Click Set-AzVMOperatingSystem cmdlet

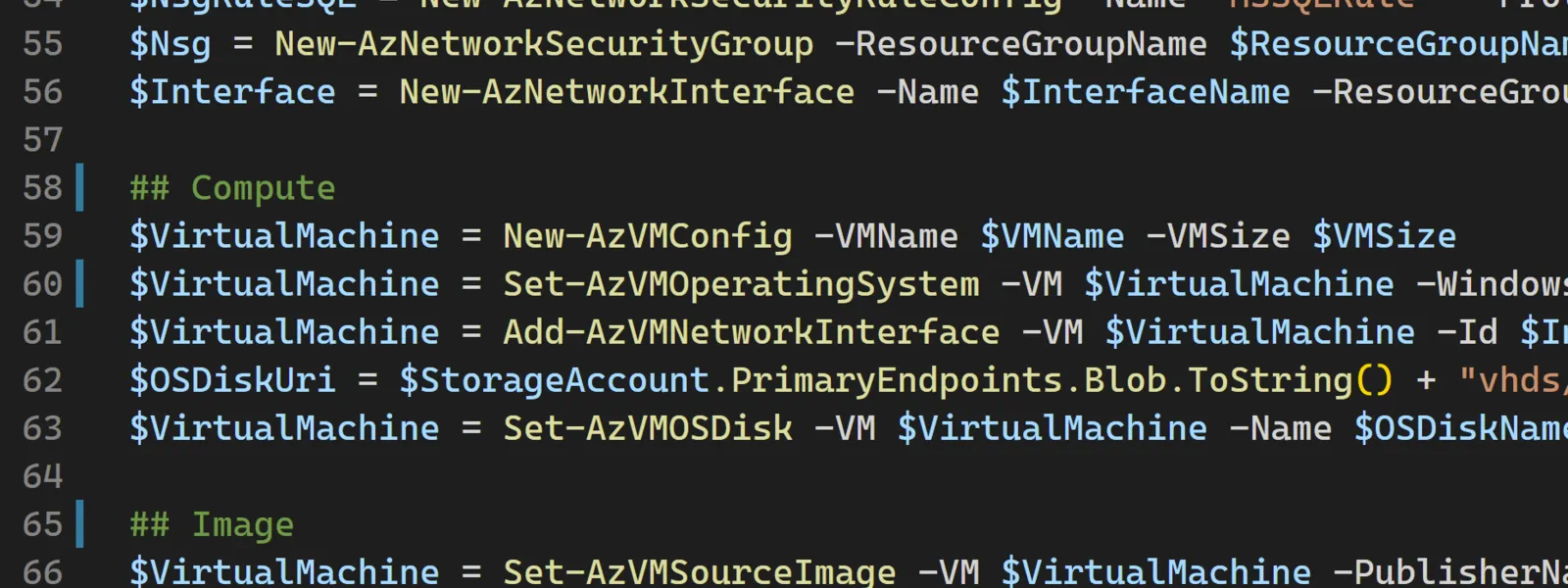coord(741,285)
